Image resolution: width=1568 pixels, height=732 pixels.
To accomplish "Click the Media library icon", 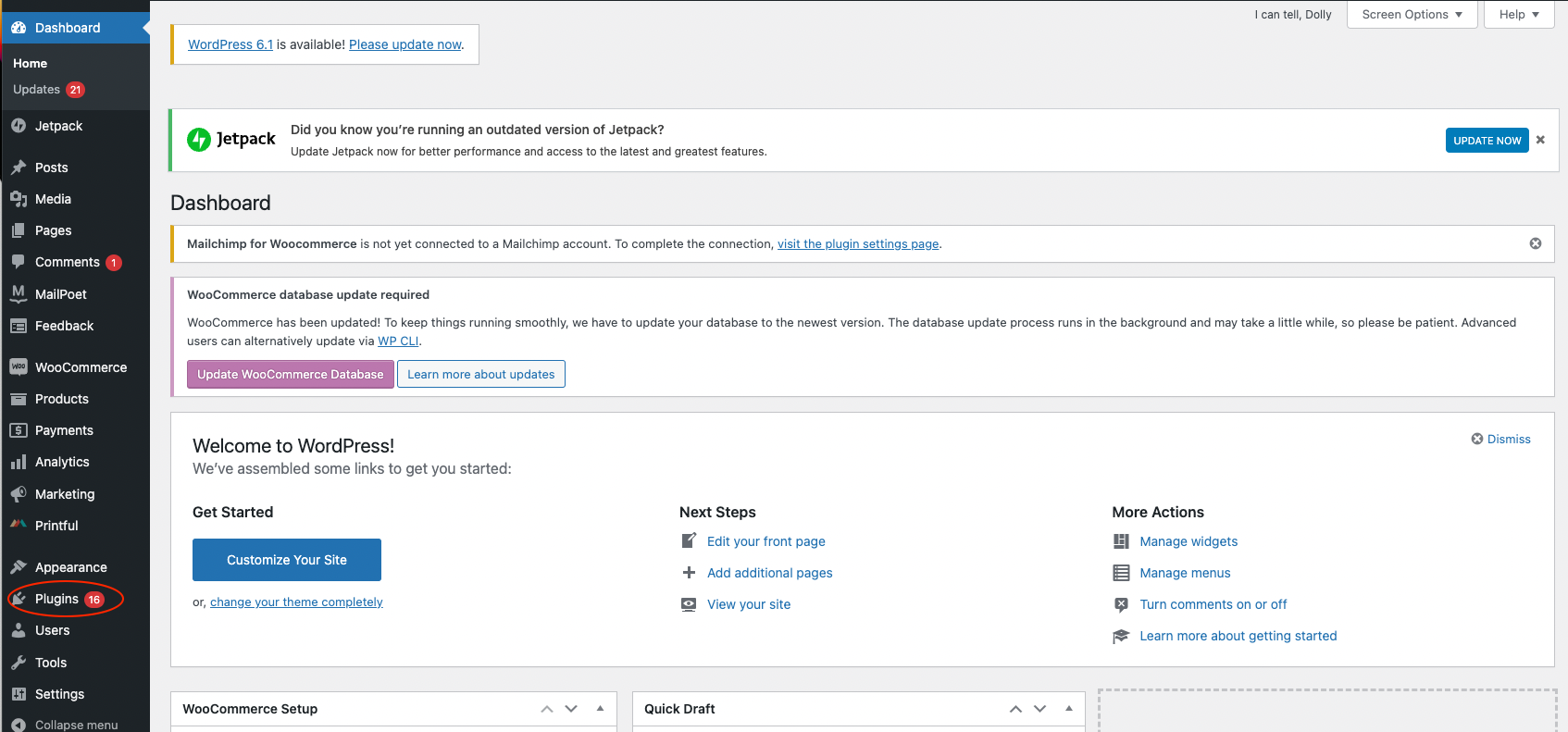I will (19, 199).
